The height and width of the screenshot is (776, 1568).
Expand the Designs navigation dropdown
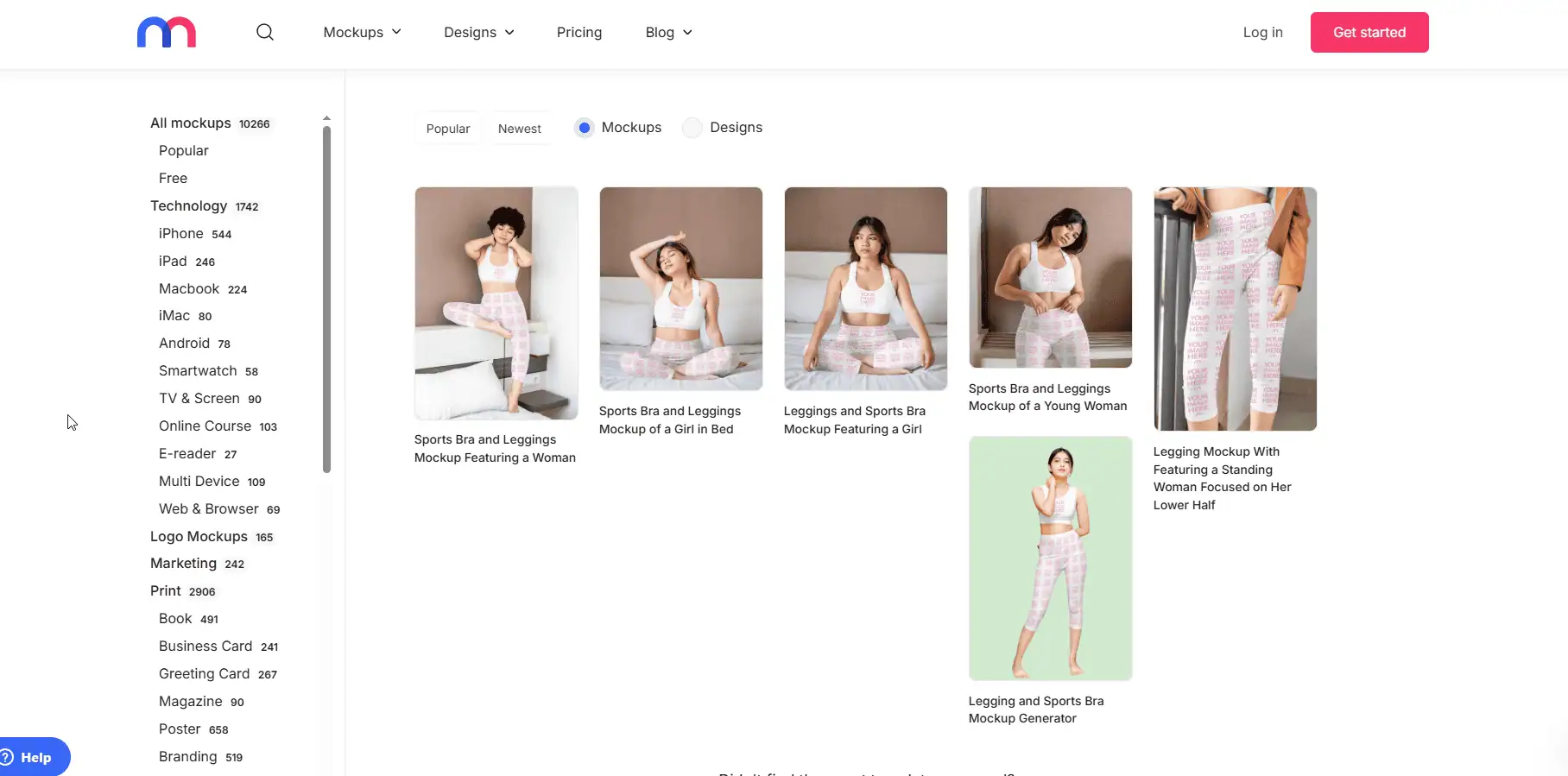[478, 33]
